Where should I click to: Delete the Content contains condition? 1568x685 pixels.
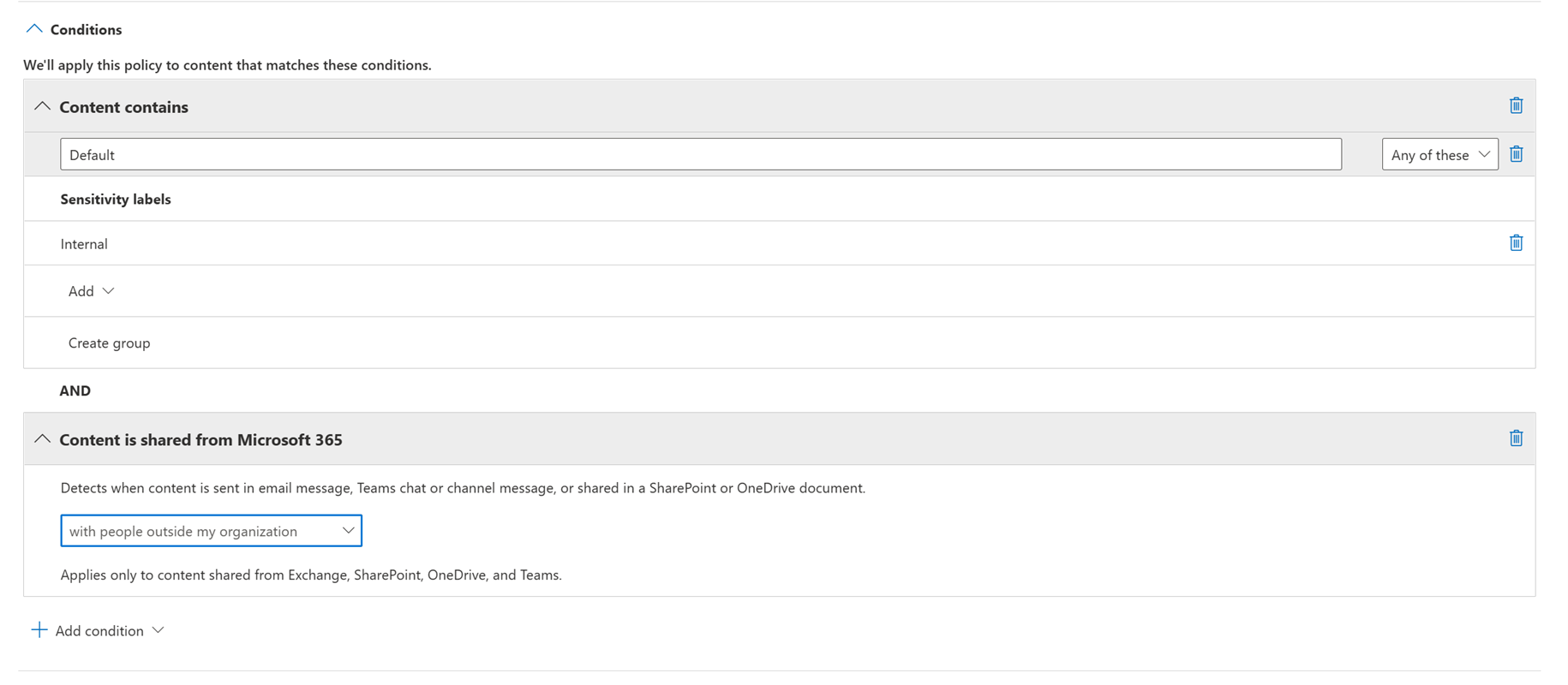1516,105
